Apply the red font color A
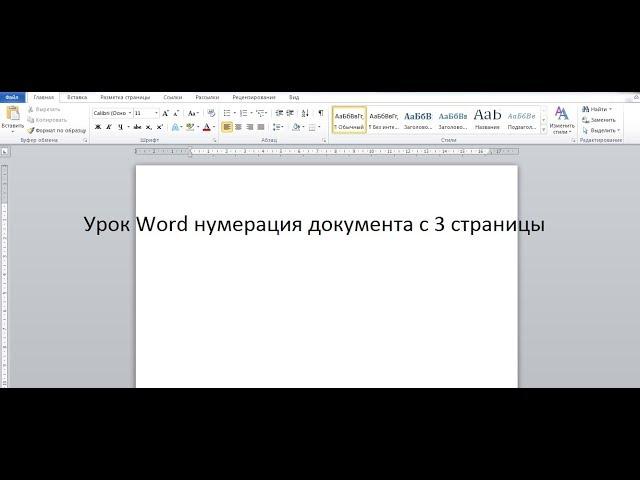This screenshot has width=640, height=480. [207, 127]
